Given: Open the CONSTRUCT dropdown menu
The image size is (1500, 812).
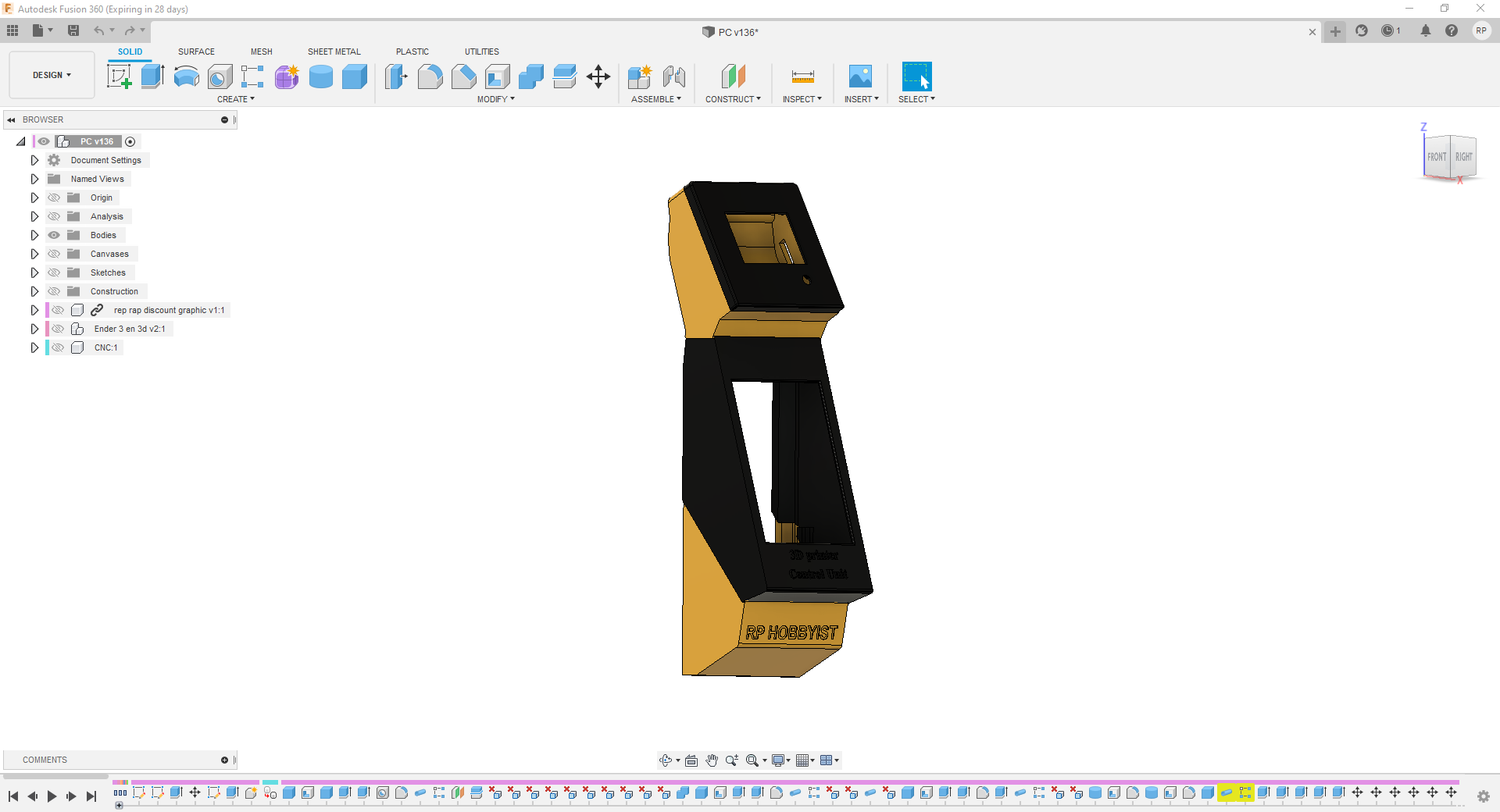Looking at the screenshot, I should pos(733,99).
